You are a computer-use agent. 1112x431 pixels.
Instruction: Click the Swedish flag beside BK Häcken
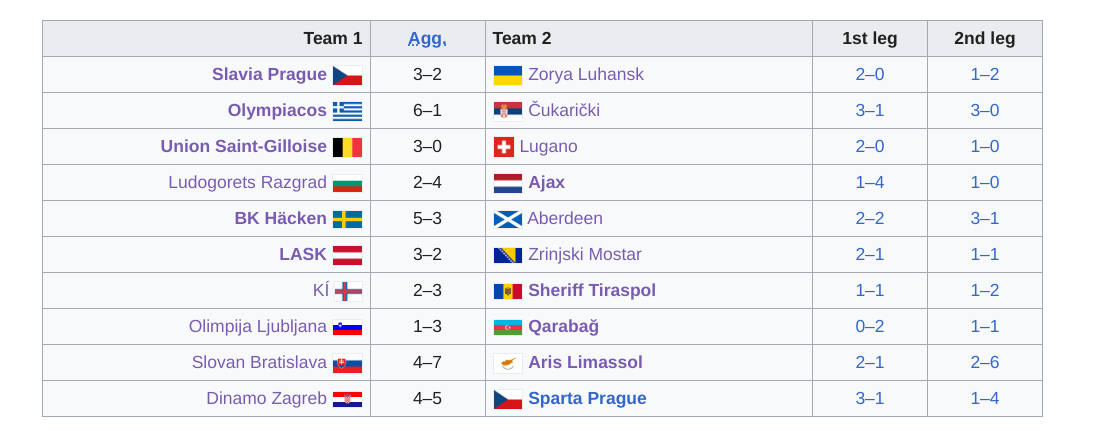[348, 219]
